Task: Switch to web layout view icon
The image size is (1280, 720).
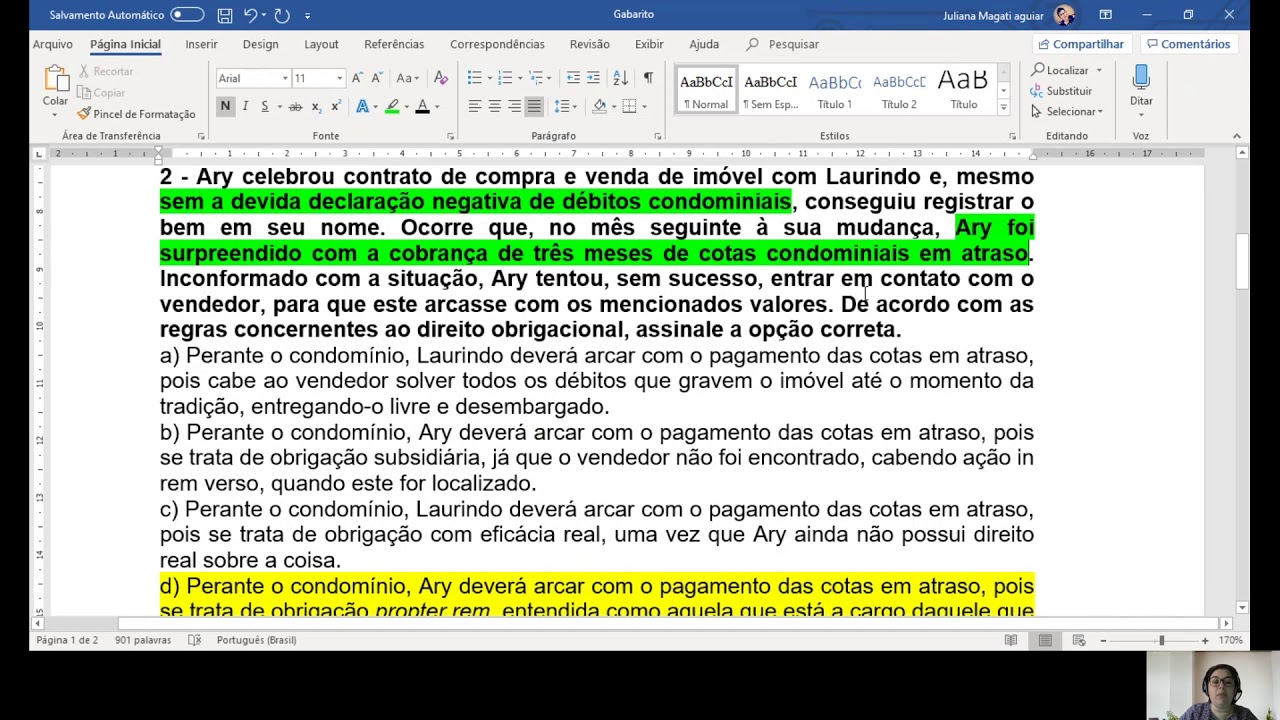Action: click(x=1079, y=640)
